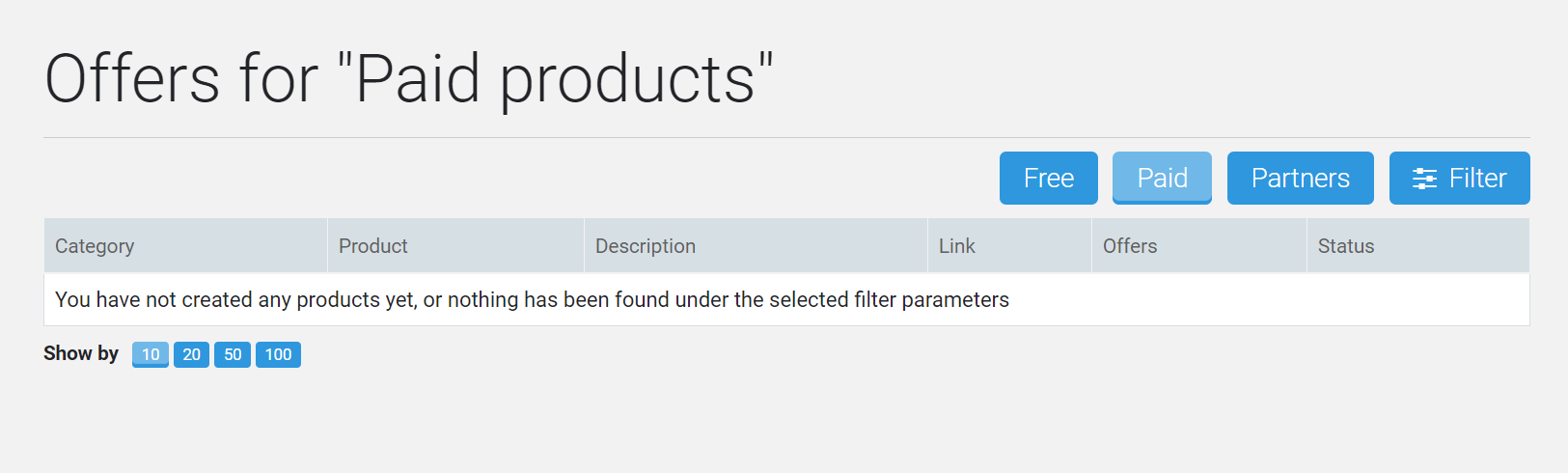
Task: Click the empty products message row
Action: click(786, 299)
